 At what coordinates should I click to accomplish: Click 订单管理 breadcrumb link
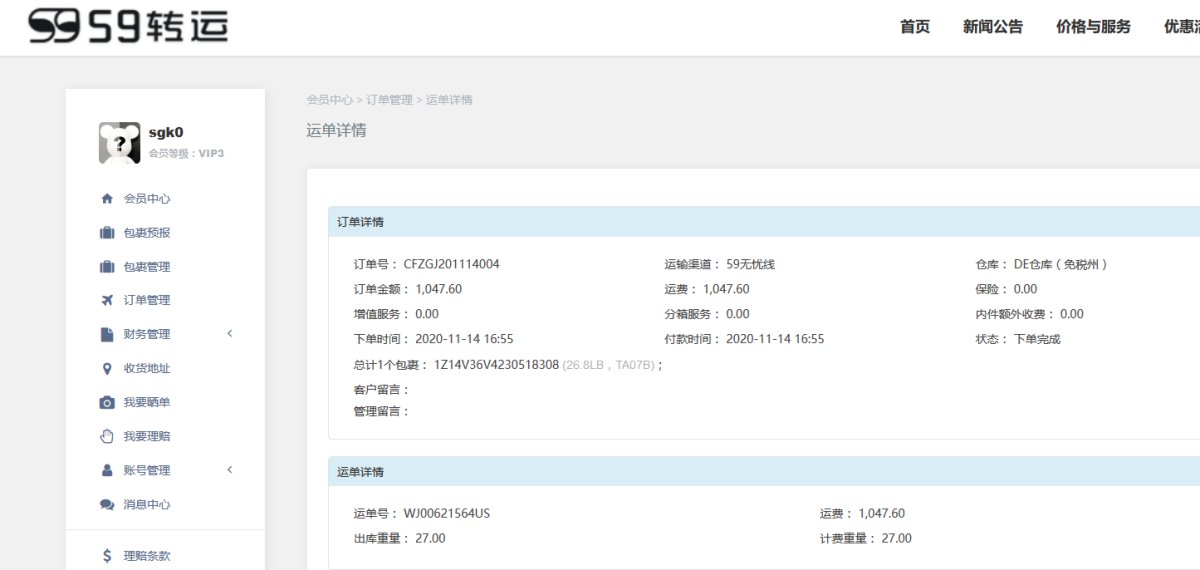(389, 100)
